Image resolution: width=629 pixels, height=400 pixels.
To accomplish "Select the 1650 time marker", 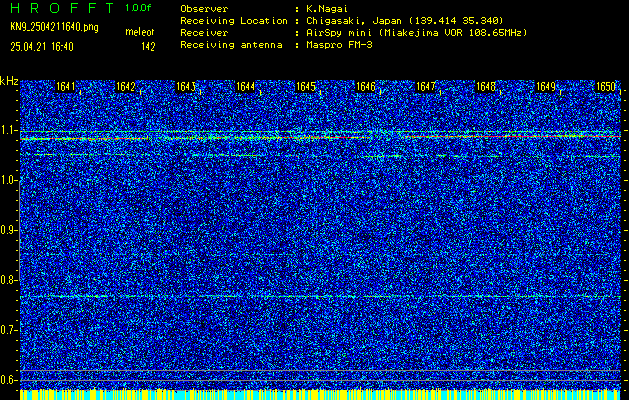I will [606, 86].
